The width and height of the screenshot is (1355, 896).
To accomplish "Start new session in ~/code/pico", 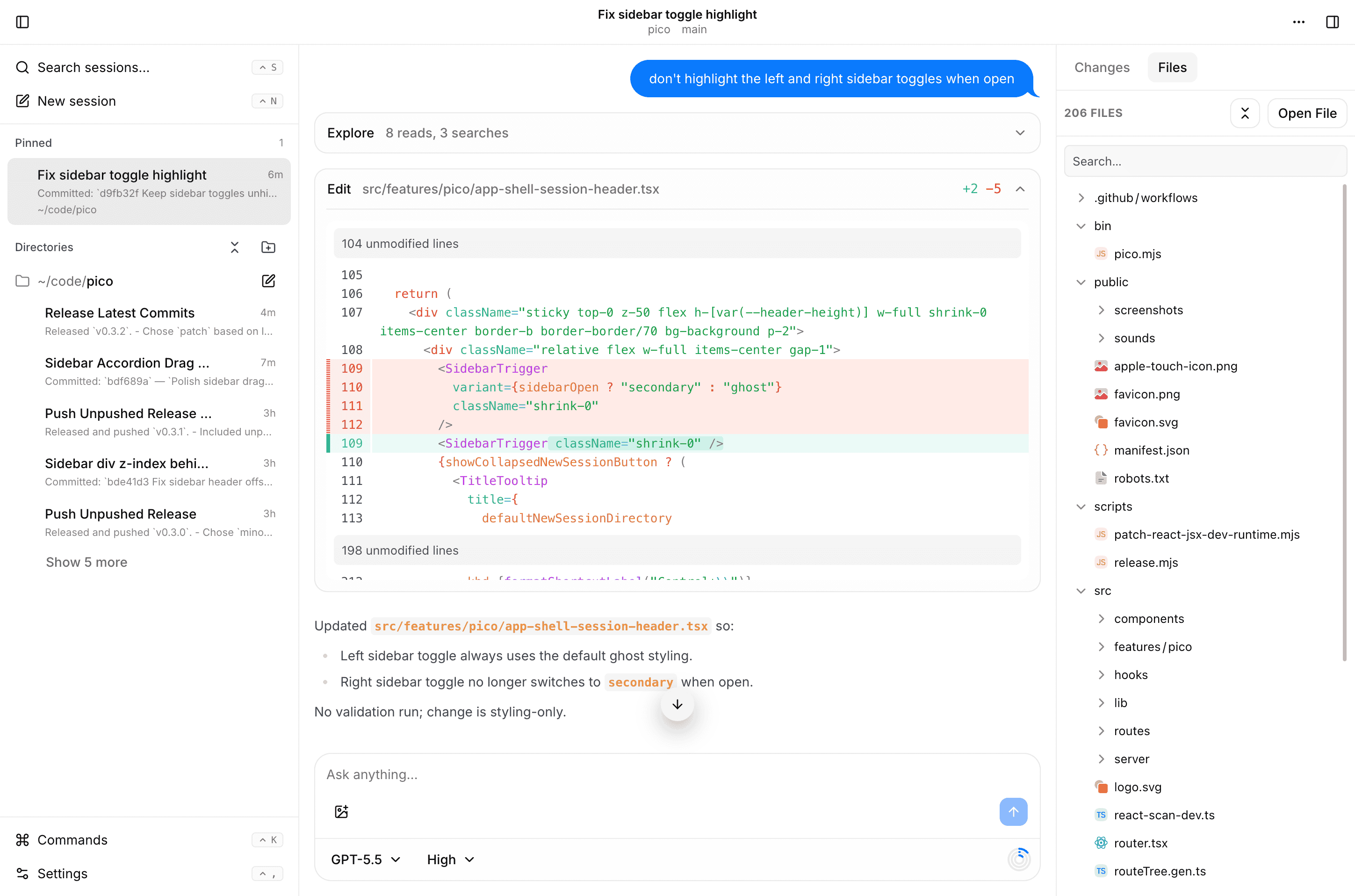I will tap(268, 281).
